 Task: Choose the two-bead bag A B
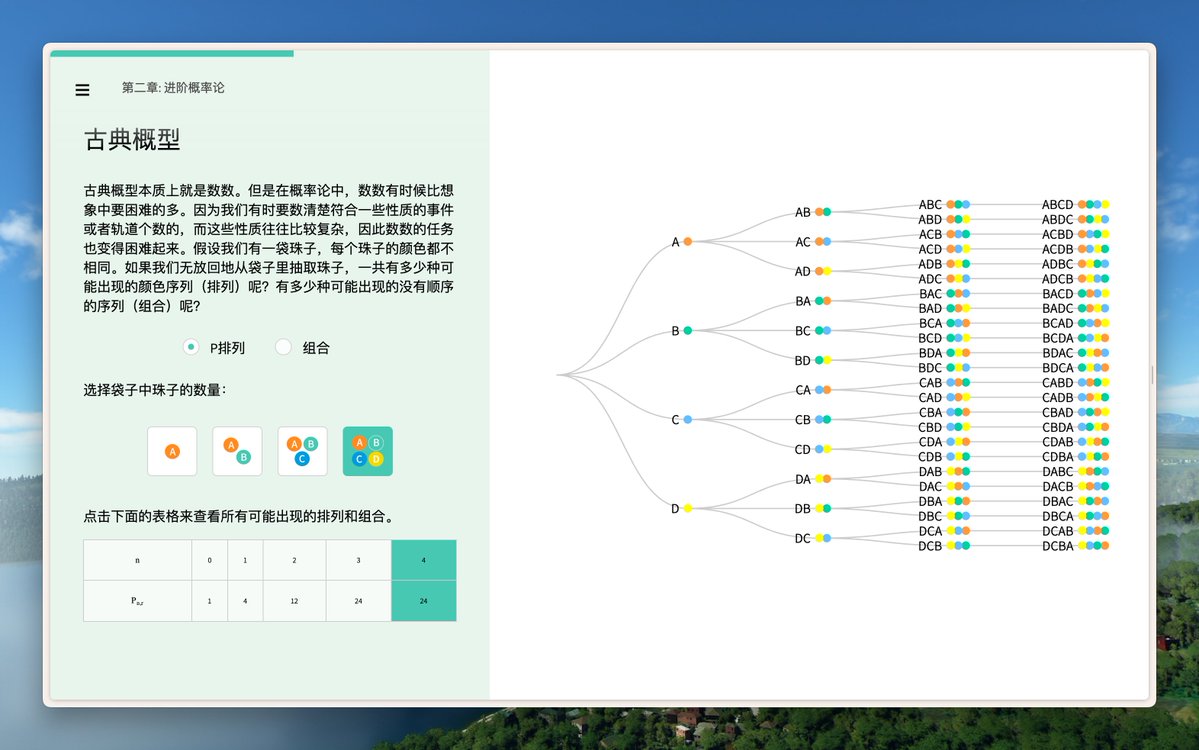click(x=237, y=451)
